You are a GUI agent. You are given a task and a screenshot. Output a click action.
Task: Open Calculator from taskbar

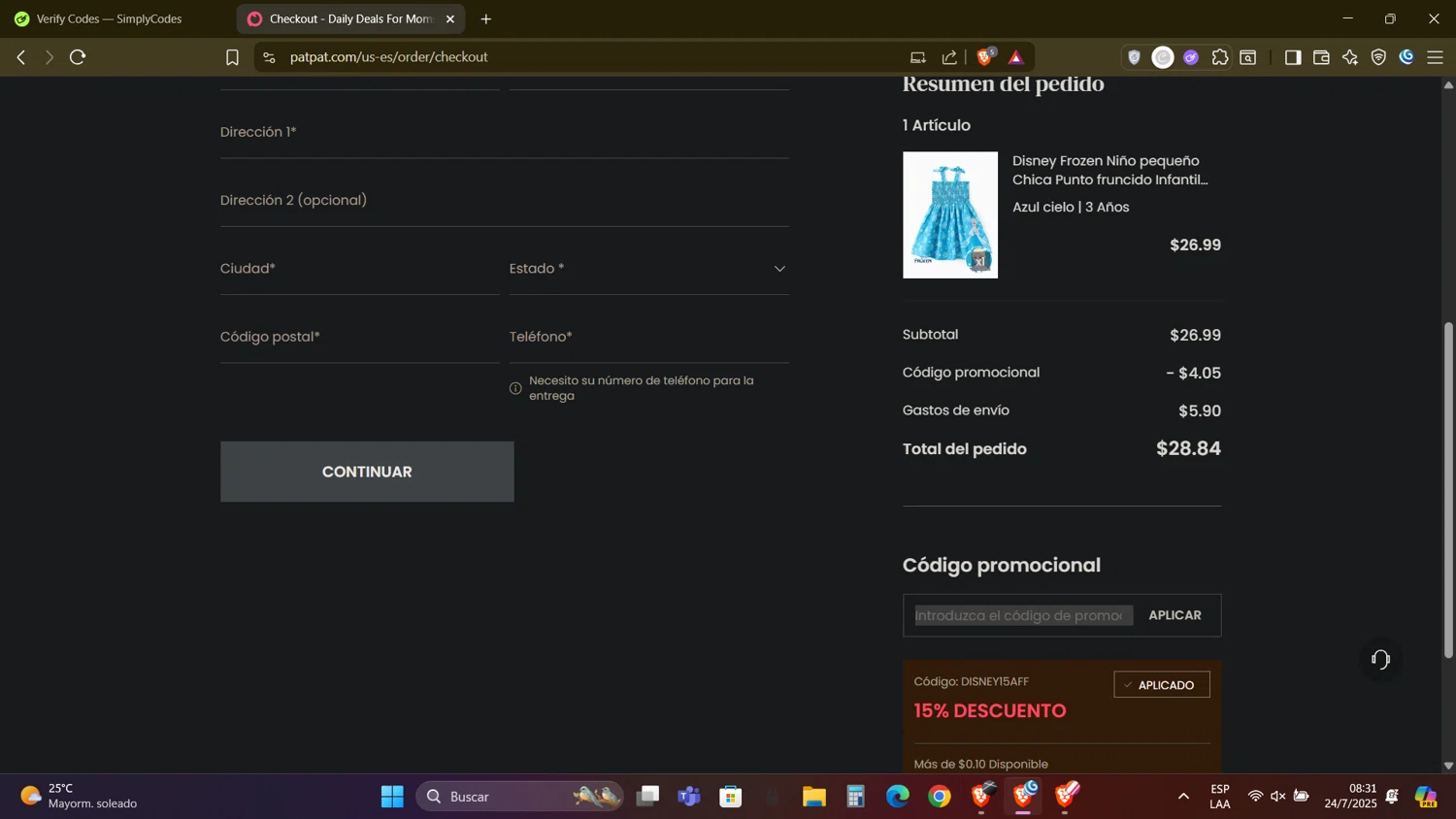[855, 797]
